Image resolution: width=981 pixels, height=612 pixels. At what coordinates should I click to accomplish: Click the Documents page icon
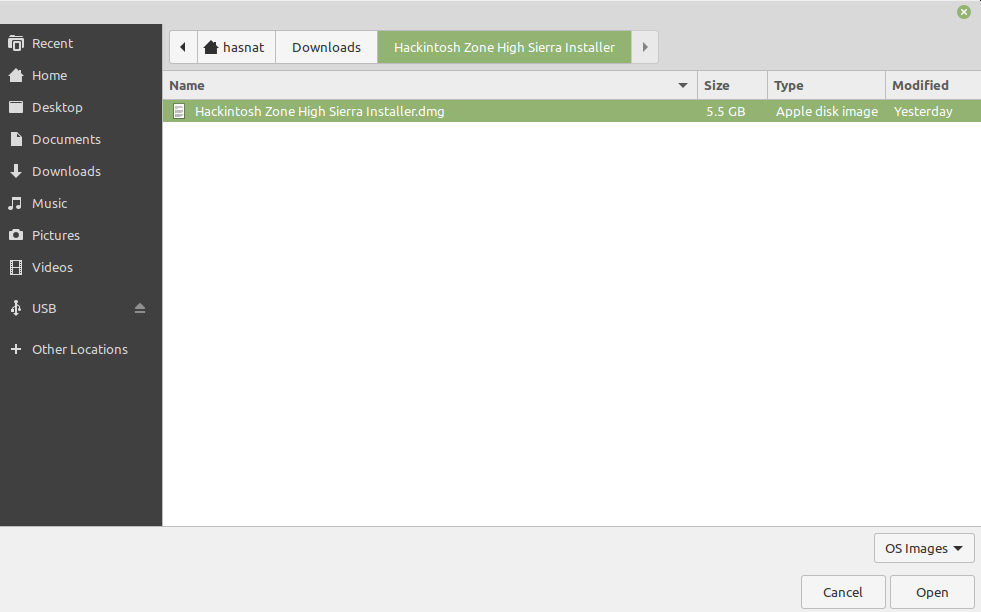(16, 139)
